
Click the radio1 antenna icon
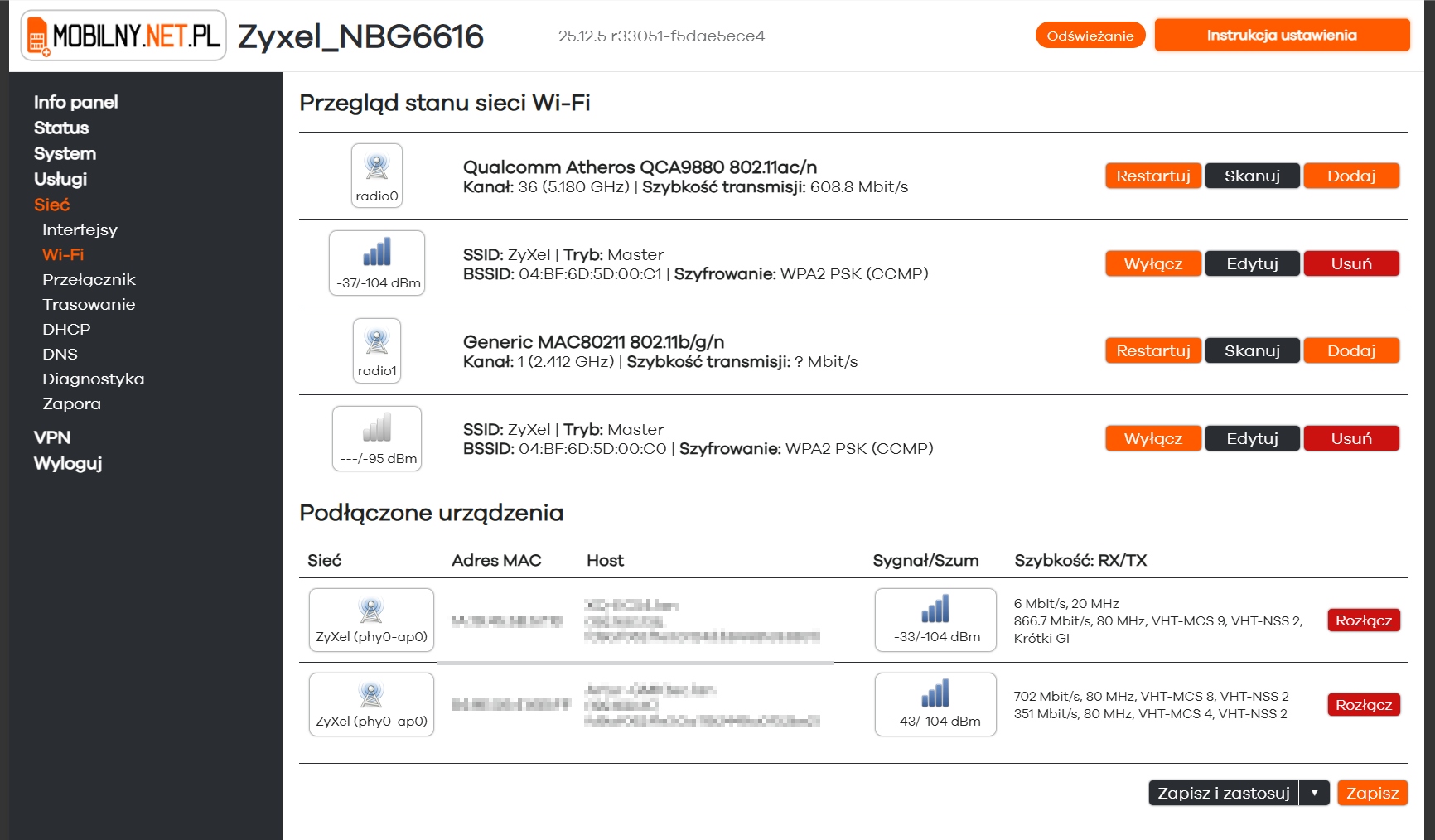(x=377, y=350)
